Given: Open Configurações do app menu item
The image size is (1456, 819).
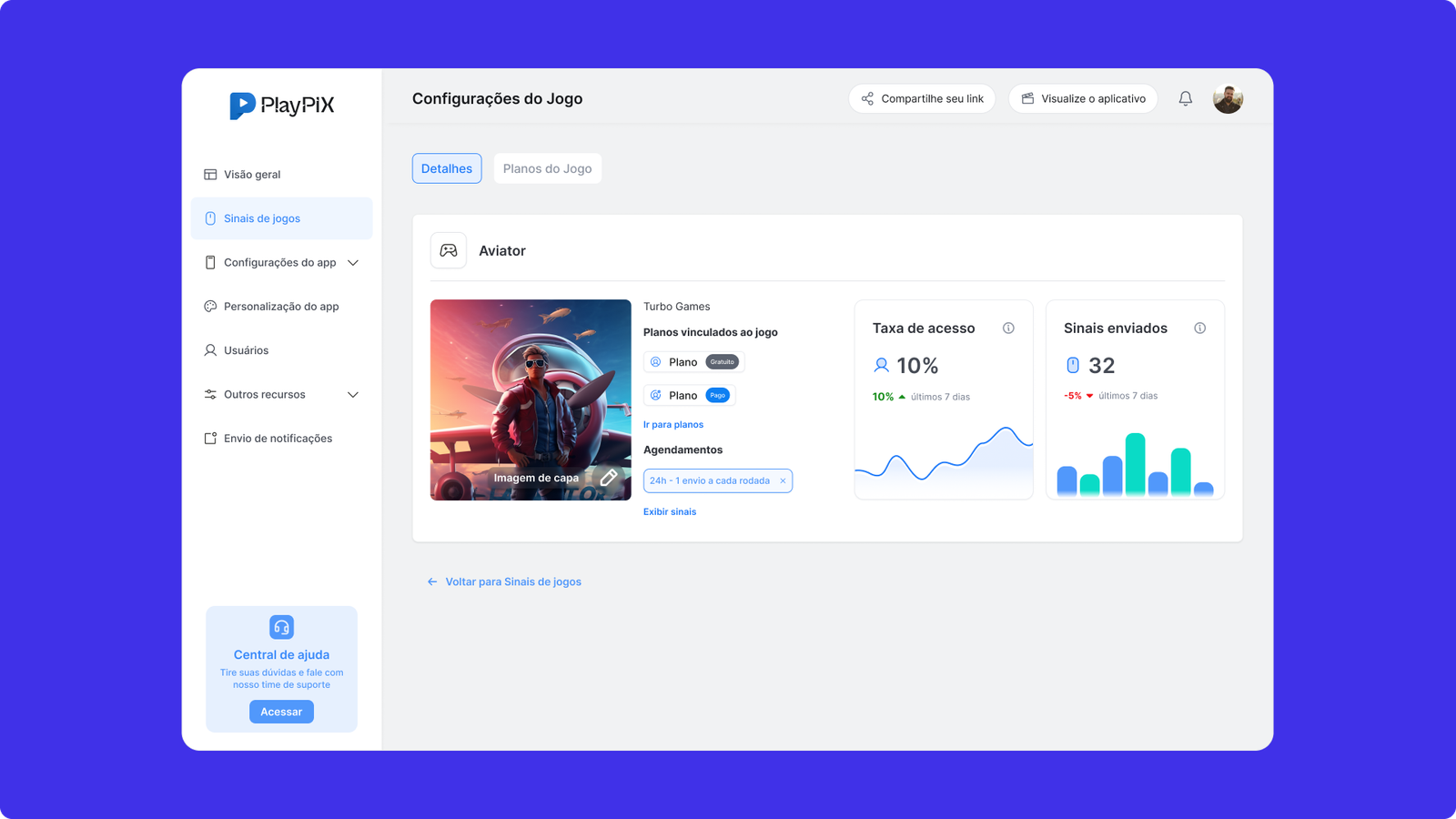Looking at the screenshot, I should click(x=281, y=262).
